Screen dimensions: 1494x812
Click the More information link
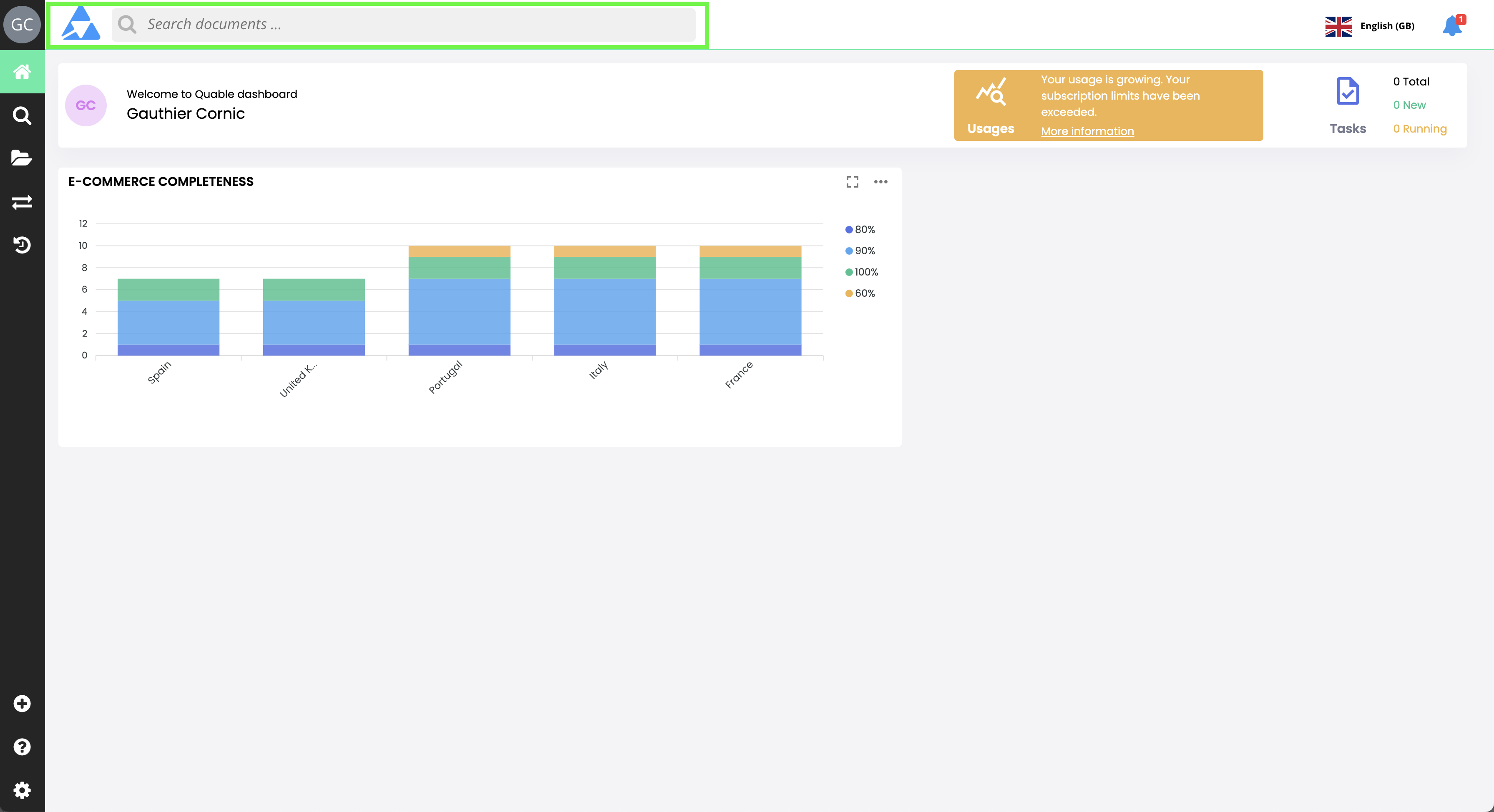1087,131
